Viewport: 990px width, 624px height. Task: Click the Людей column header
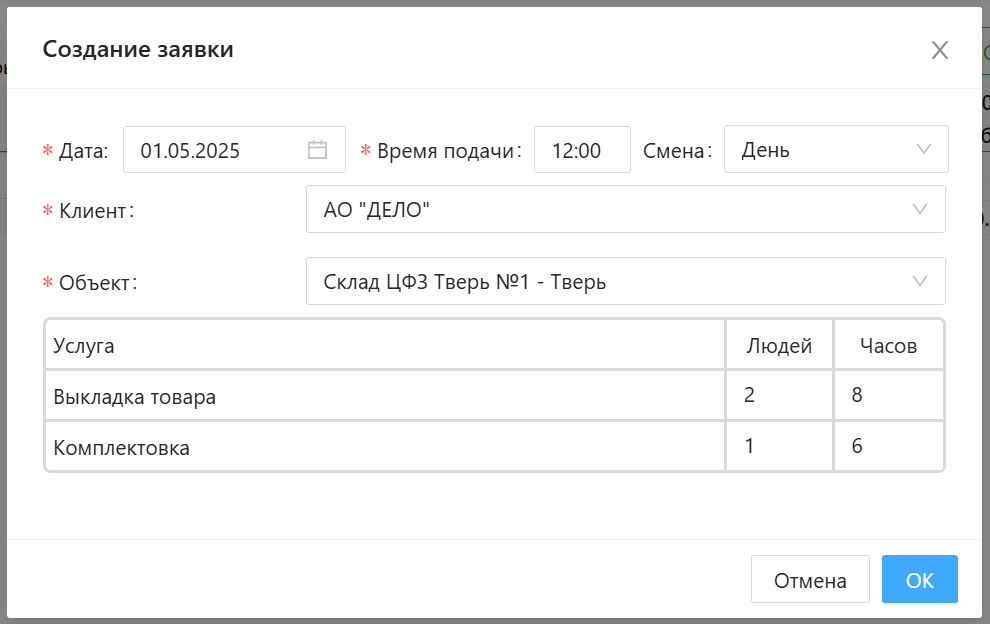[779, 346]
